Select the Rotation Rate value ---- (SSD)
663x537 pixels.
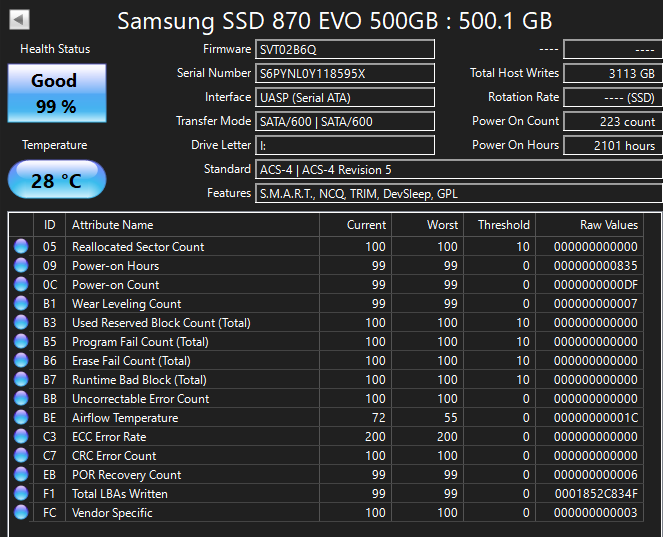[x=613, y=98]
